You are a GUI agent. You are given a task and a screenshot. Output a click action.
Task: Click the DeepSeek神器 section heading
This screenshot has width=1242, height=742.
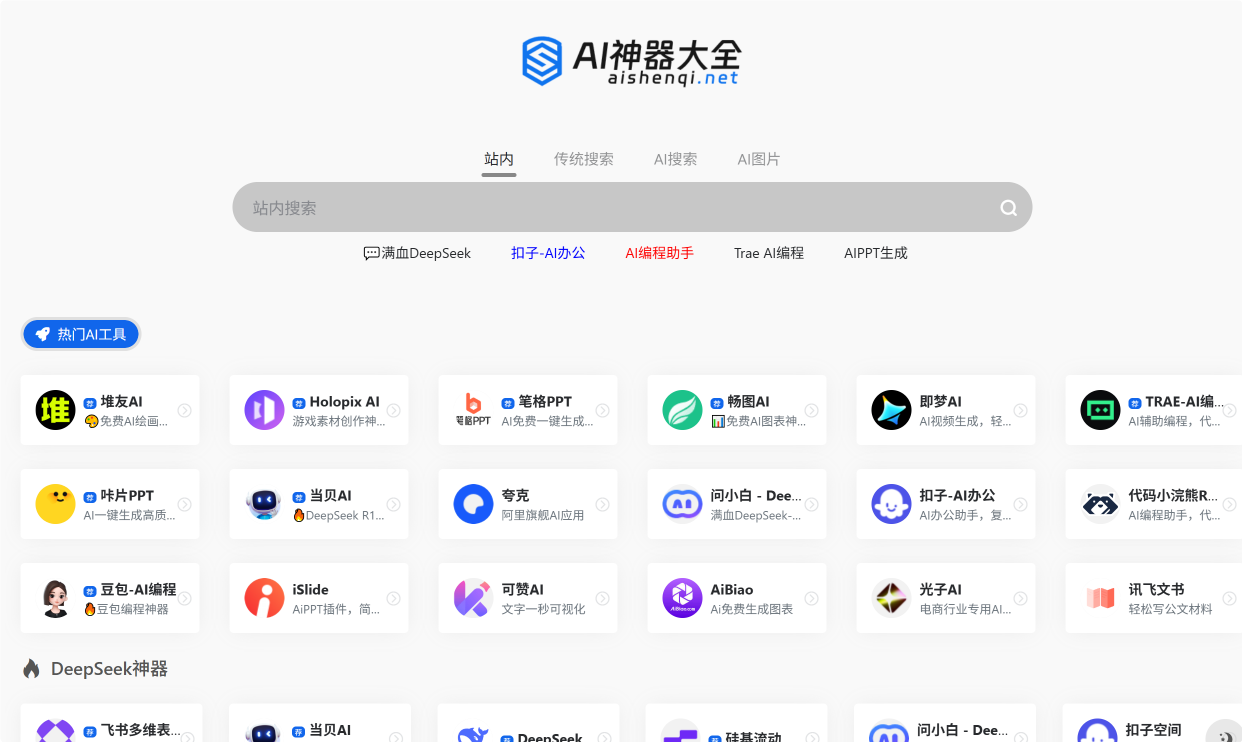click(109, 669)
